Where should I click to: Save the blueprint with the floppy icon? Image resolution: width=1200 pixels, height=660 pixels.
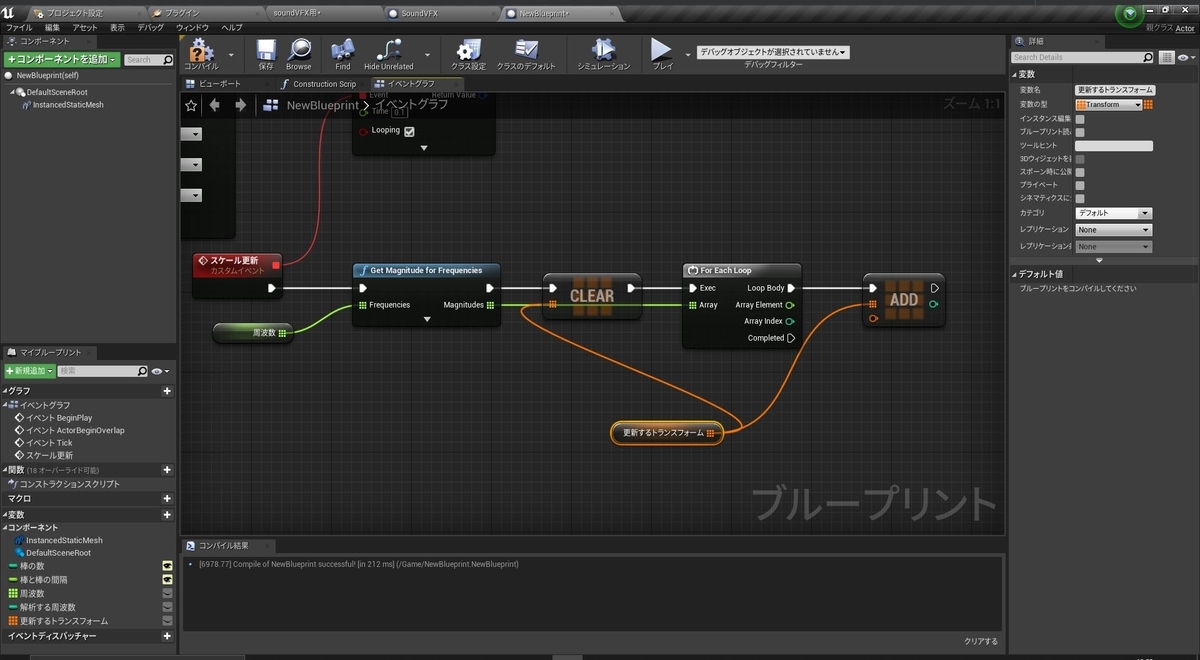266,50
